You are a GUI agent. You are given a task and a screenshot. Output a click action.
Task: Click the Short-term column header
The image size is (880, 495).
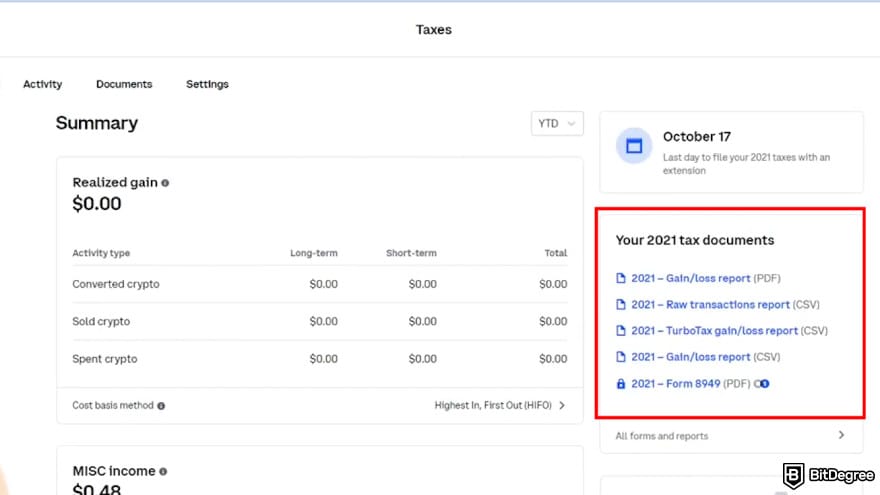(411, 253)
